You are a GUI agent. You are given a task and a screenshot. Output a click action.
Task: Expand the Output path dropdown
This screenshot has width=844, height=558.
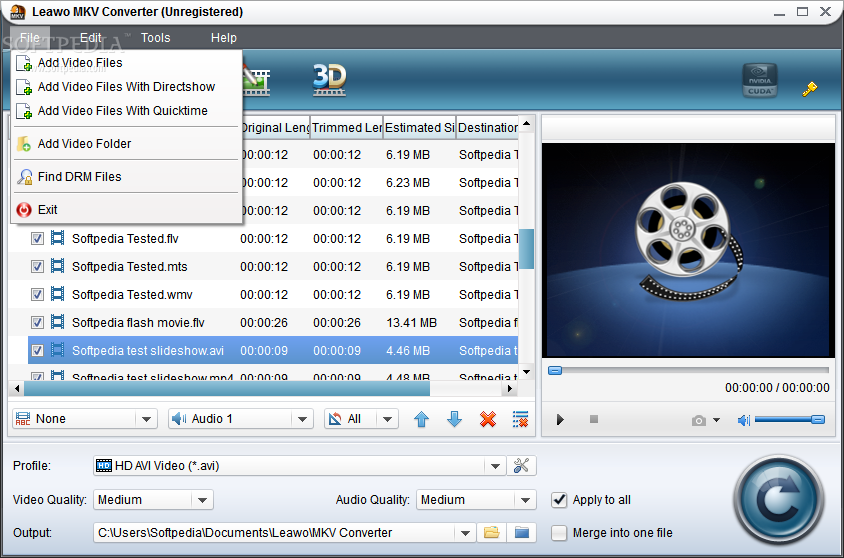(465, 533)
